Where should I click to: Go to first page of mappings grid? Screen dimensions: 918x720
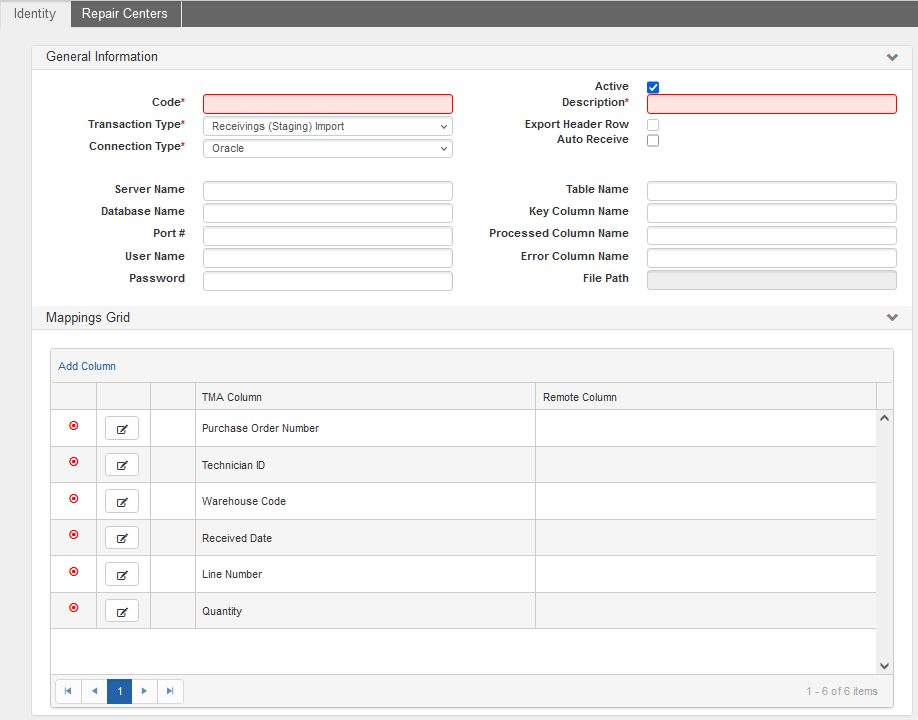coord(68,691)
